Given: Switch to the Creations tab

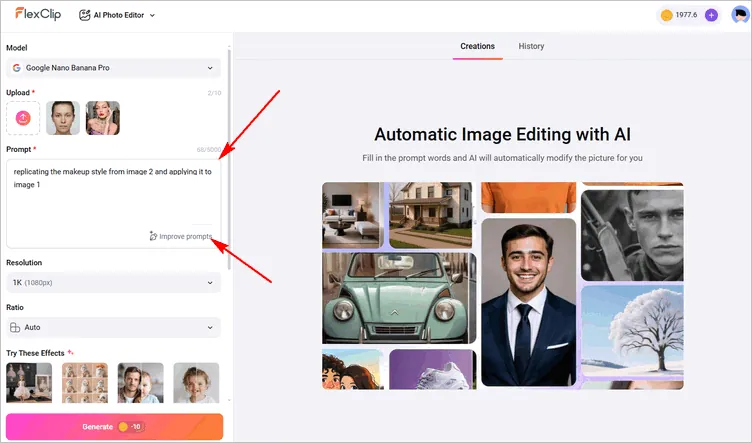Looking at the screenshot, I should [x=477, y=47].
